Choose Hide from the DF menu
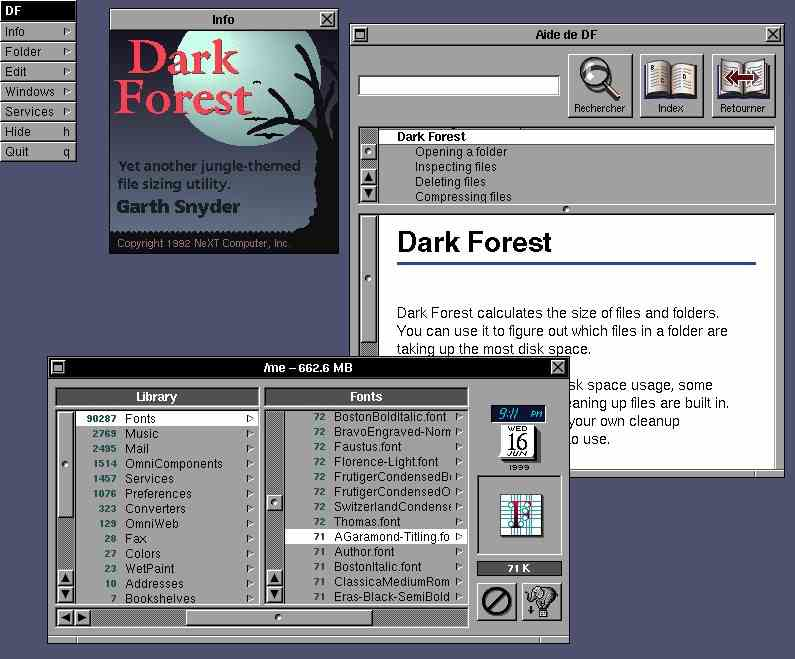The height and width of the screenshot is (659, 795). pos(38,132)
